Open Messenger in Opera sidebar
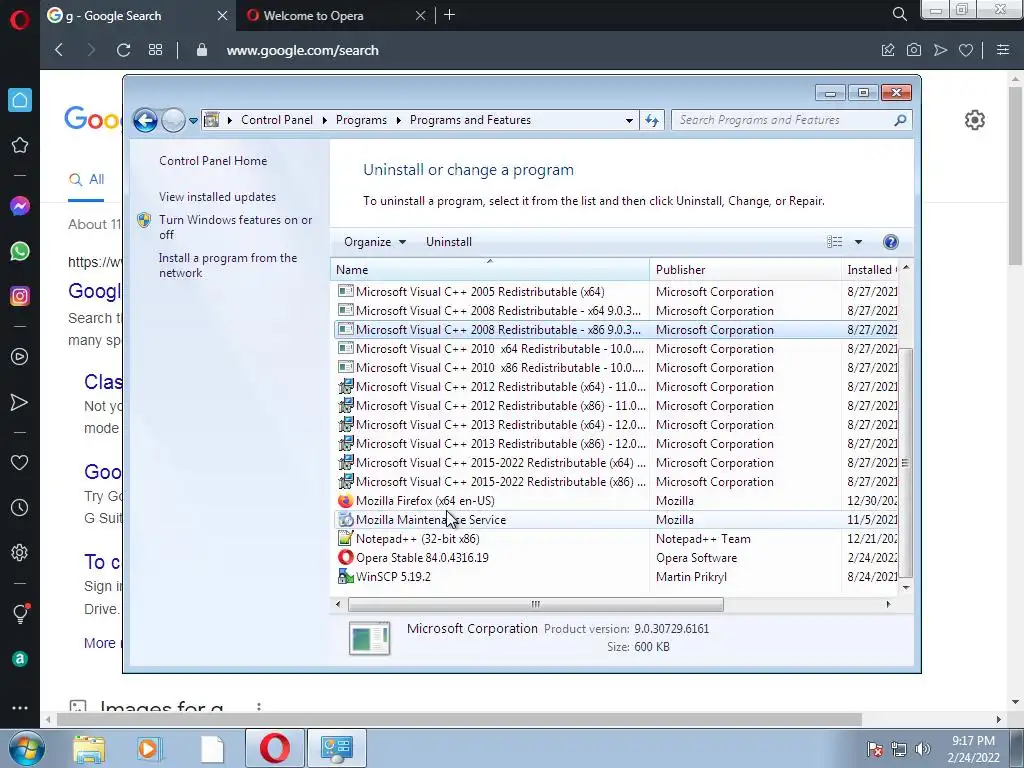The height and width of the screenshot is (768, 1024). click(x=20, y=206)
